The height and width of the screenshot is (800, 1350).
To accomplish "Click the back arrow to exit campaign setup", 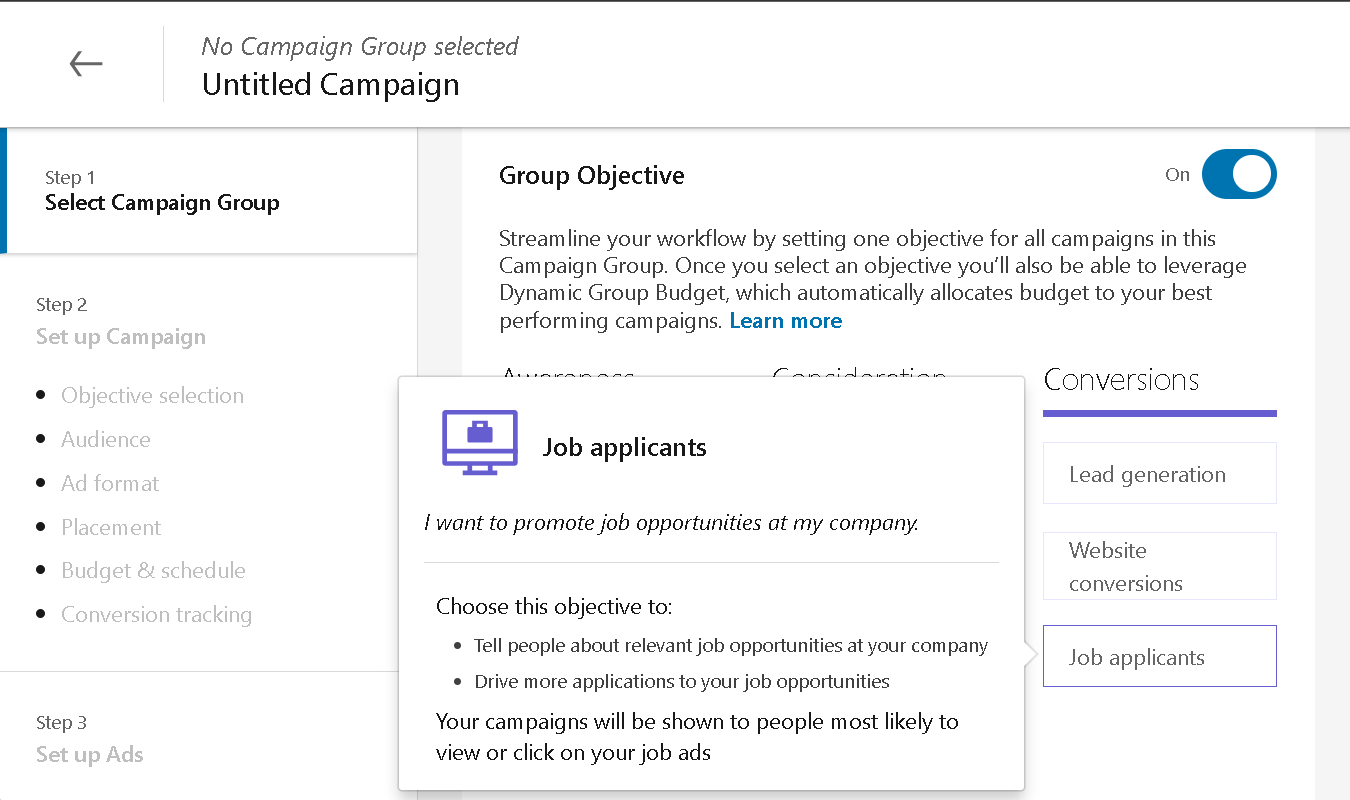I will point(86,63).
